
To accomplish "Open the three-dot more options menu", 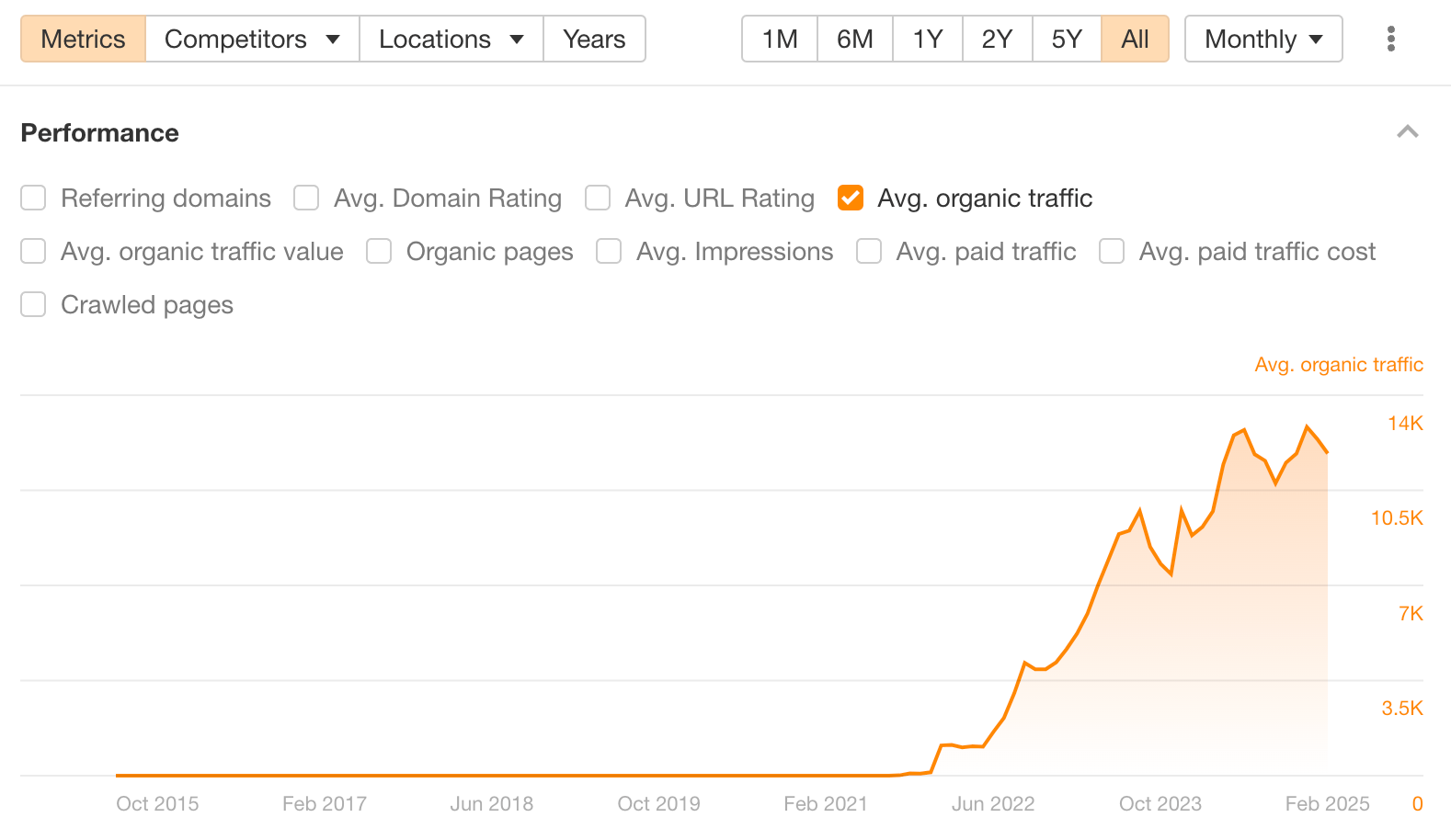I will (1390, 39).
